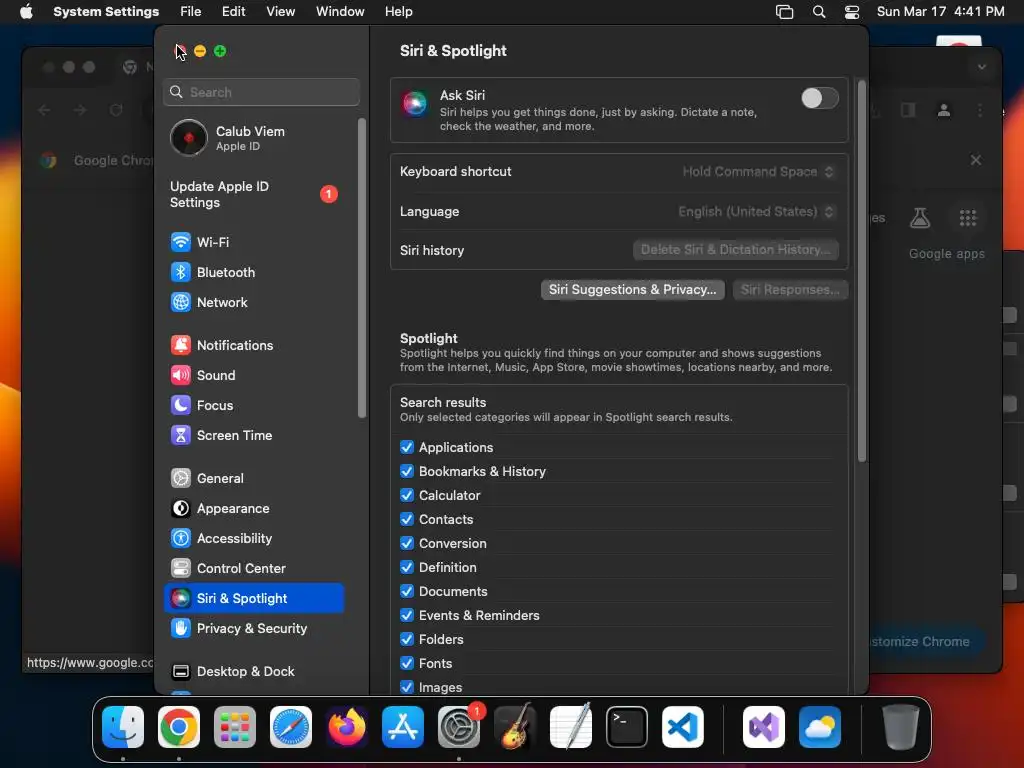Click Siri Suggestions & Privacy button
This screenshot has width=1024, height=768.
coord(632,290)
